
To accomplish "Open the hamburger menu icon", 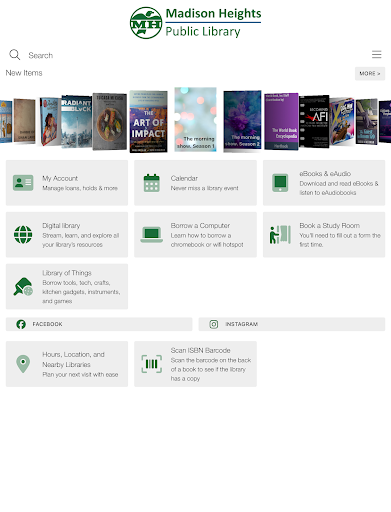I will (x=377, y=54).
